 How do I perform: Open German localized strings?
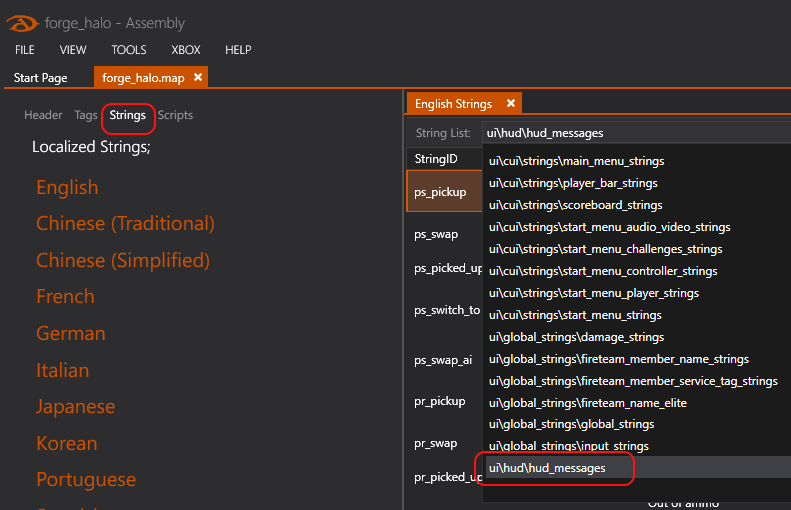70,334
